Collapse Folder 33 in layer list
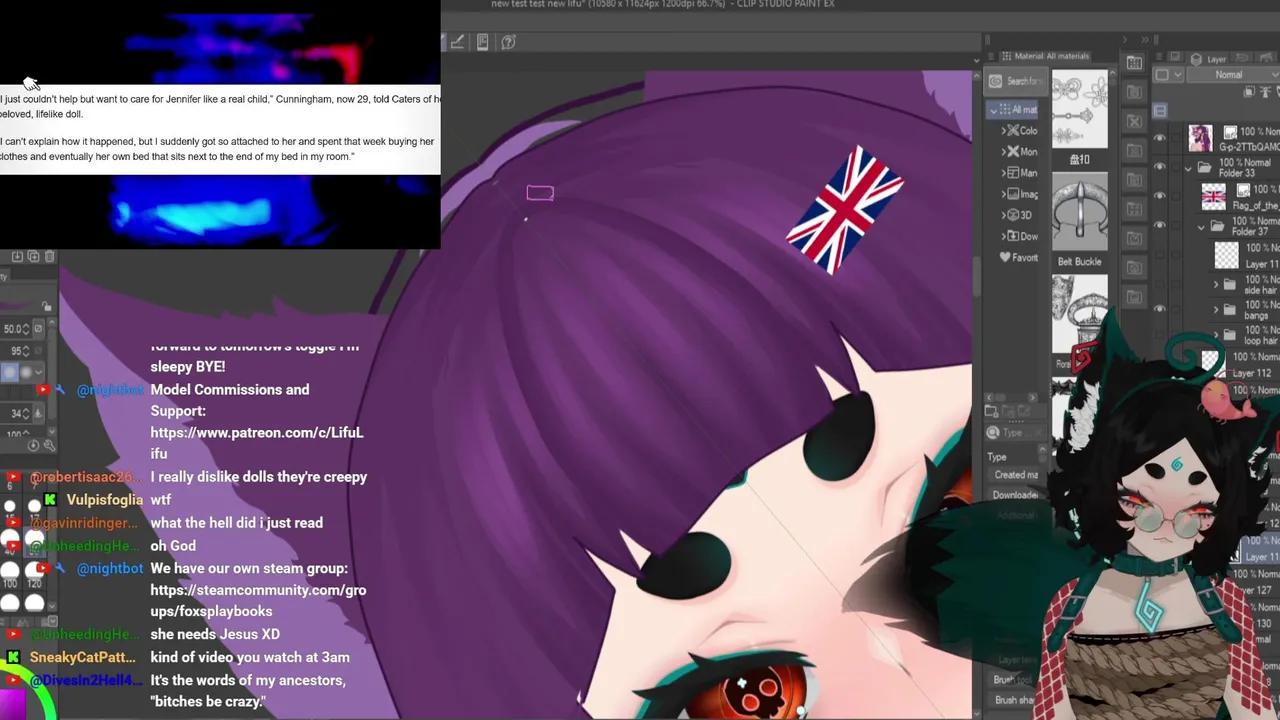Screen dimensions: 1280x720 tap(1189, 168)
